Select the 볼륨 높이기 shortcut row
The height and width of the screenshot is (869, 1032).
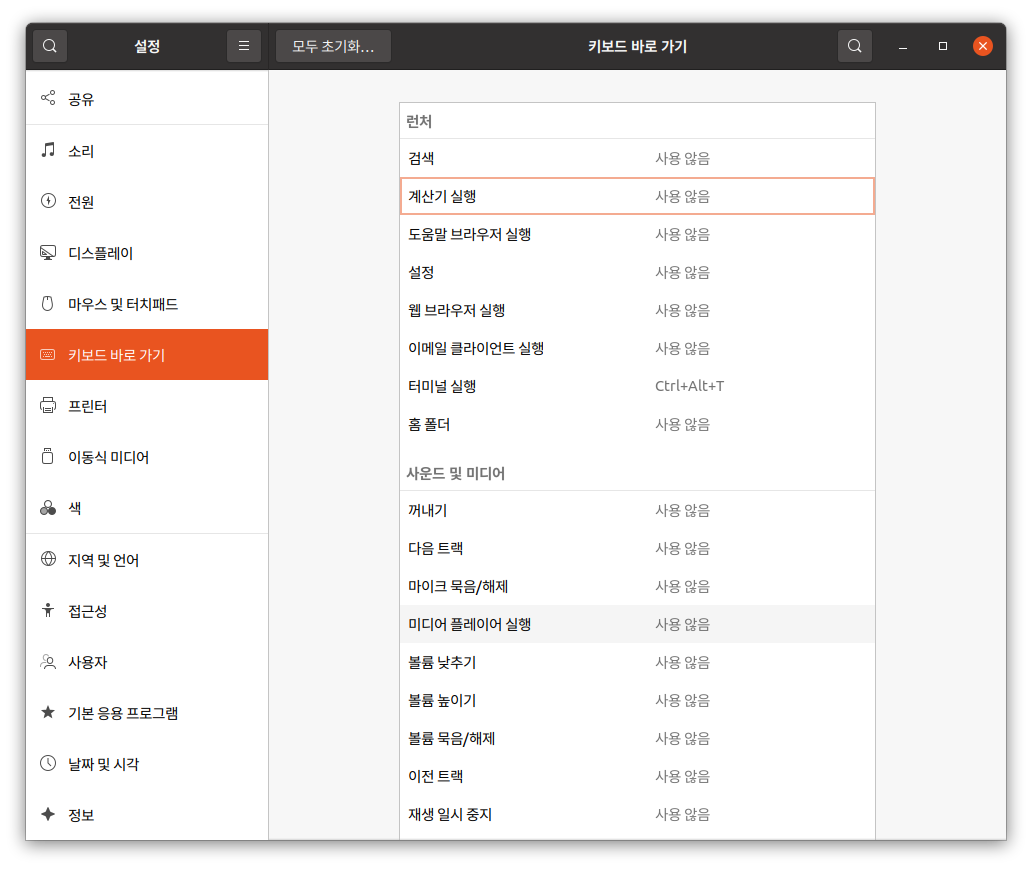(x=637, y=700)
